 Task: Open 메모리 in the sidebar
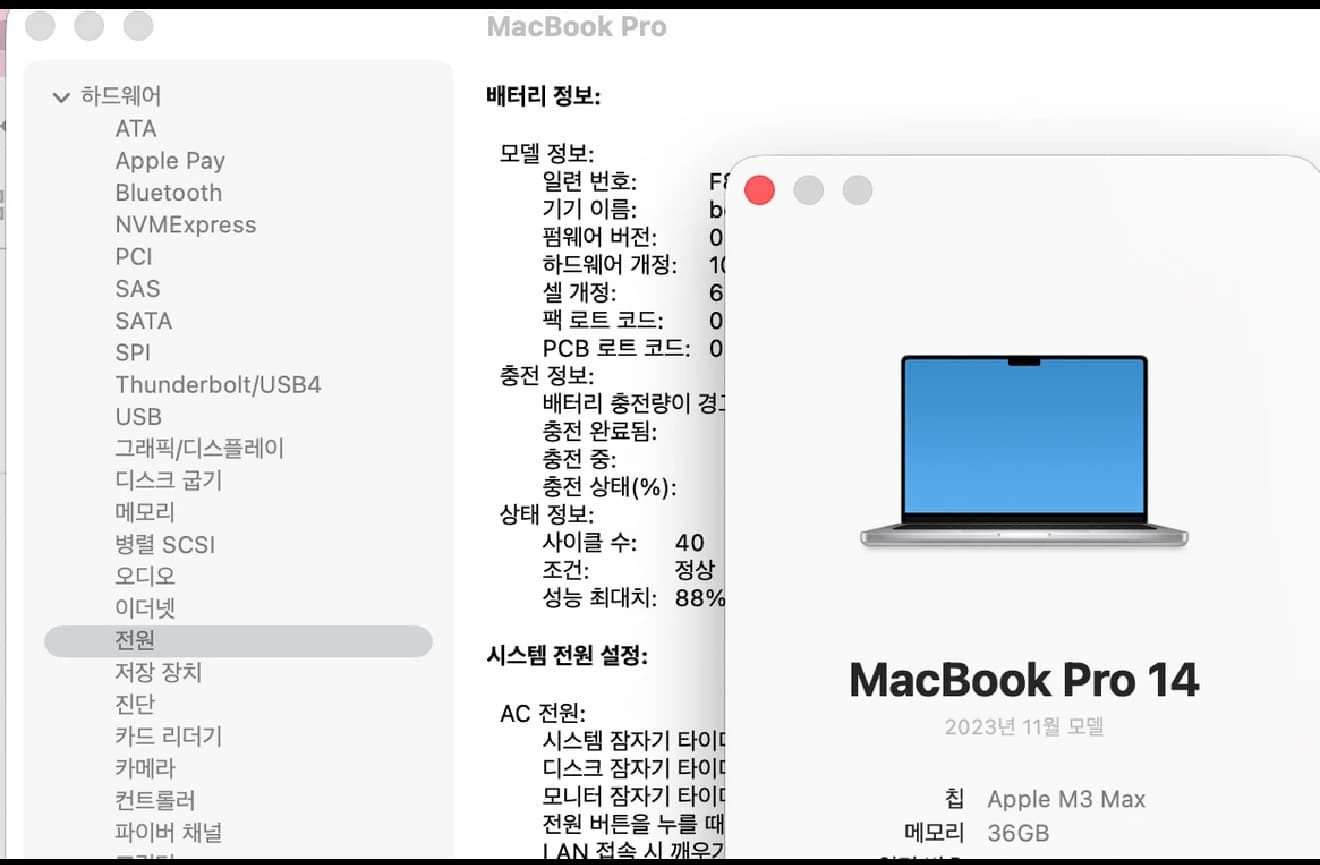pyautogui.click(x=145, y=513)
